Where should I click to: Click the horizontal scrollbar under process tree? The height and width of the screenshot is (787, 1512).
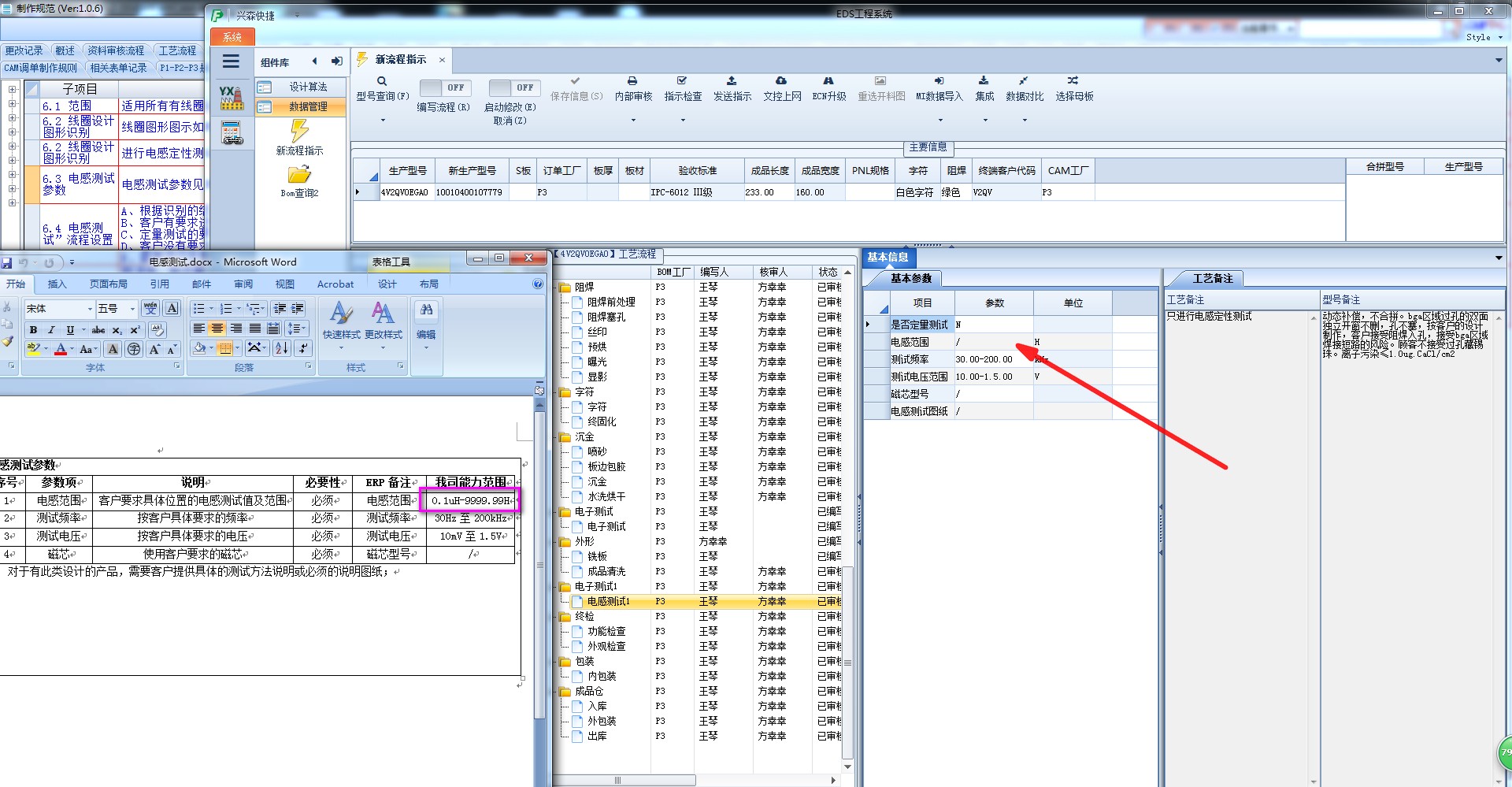(624, 780)
